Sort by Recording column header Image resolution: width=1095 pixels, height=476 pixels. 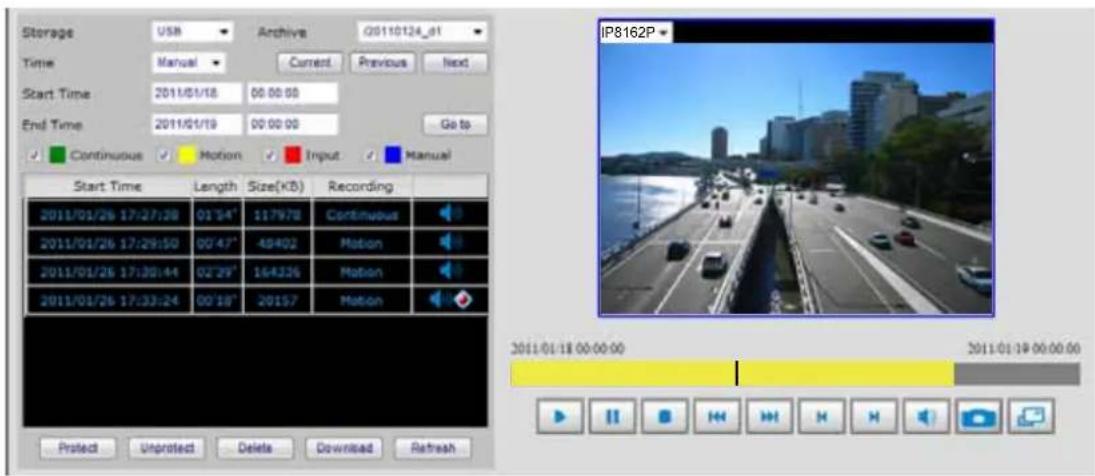362,186
